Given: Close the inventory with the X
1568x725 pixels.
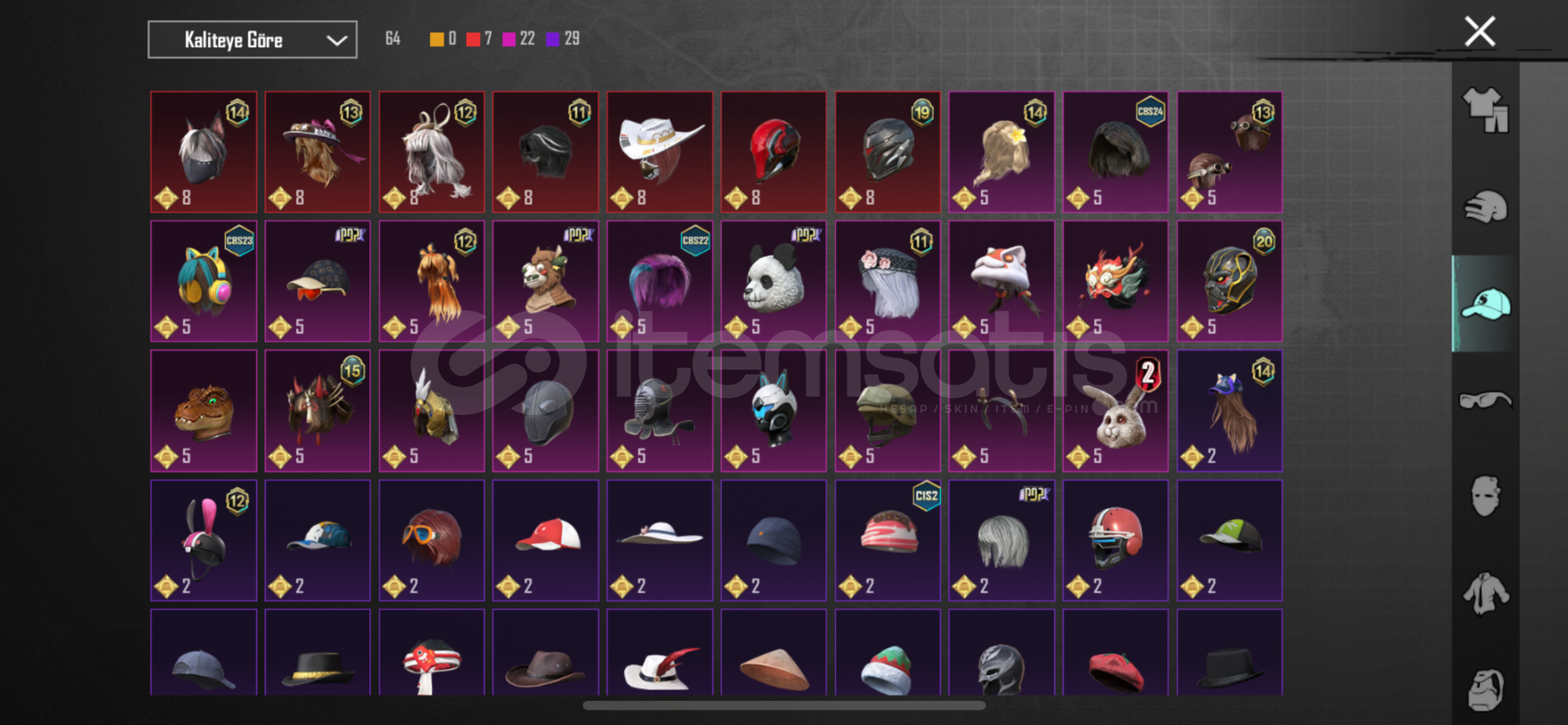Looking at the screenshot, I should [x=1479, y=32].
